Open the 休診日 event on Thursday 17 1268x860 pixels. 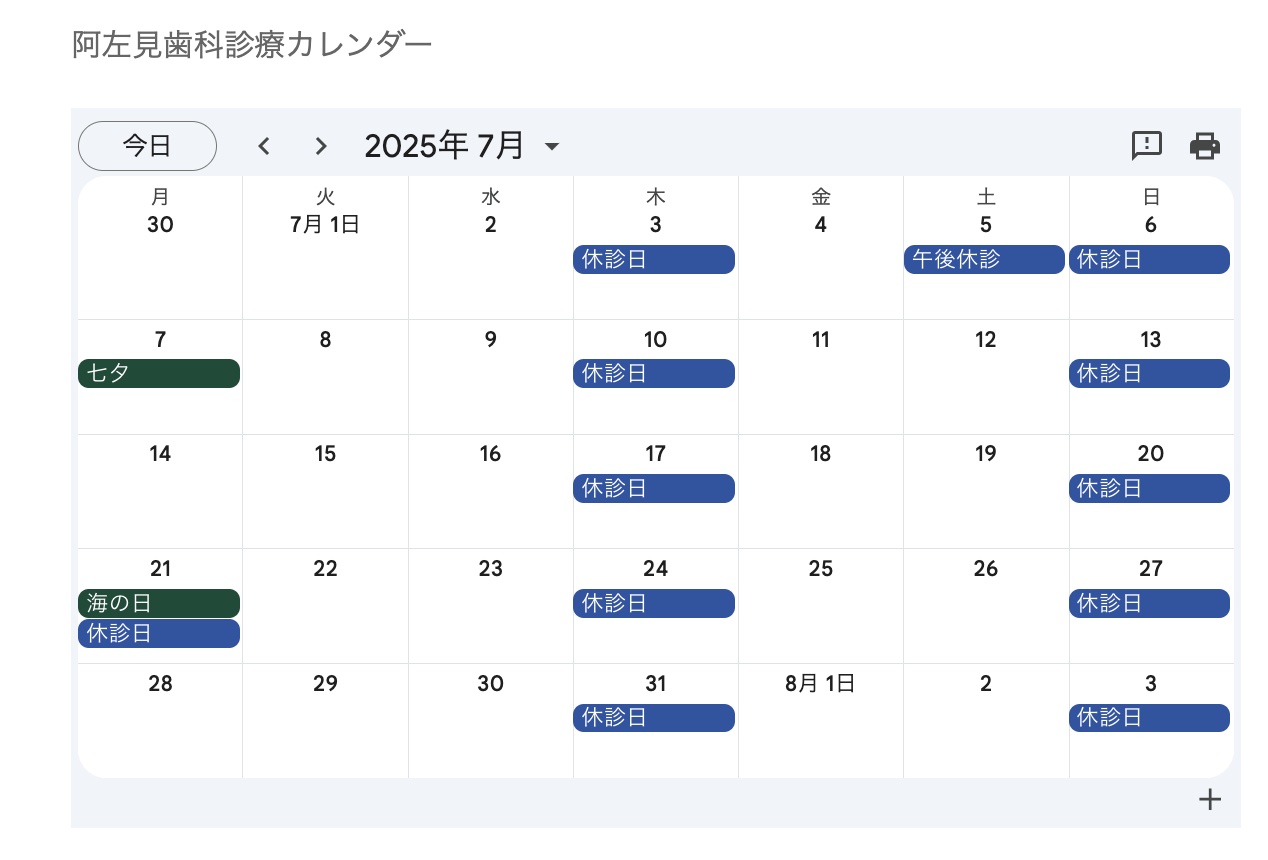coord(654,489)
